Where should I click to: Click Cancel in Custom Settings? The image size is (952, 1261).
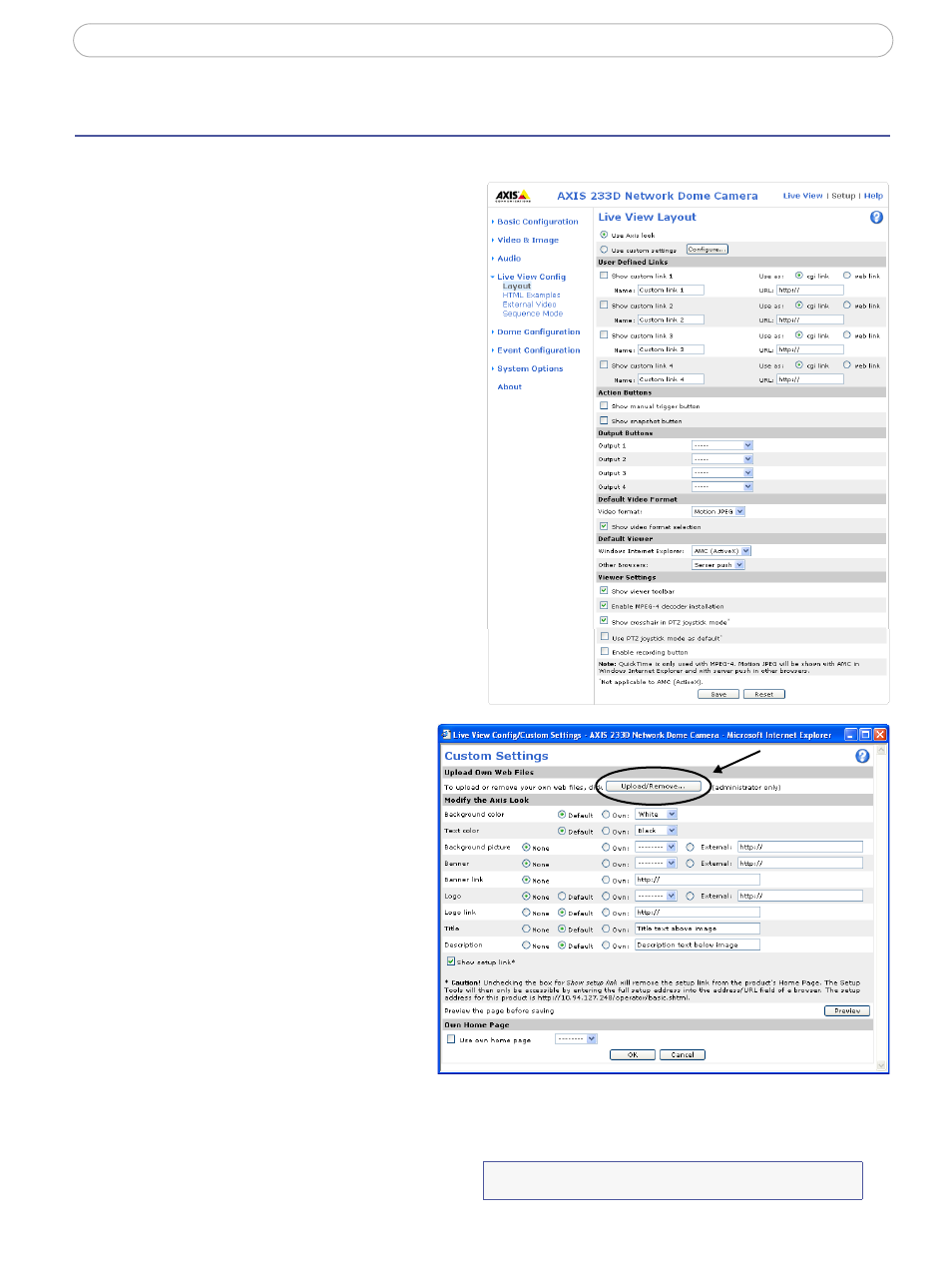(x=683, y=1054)
